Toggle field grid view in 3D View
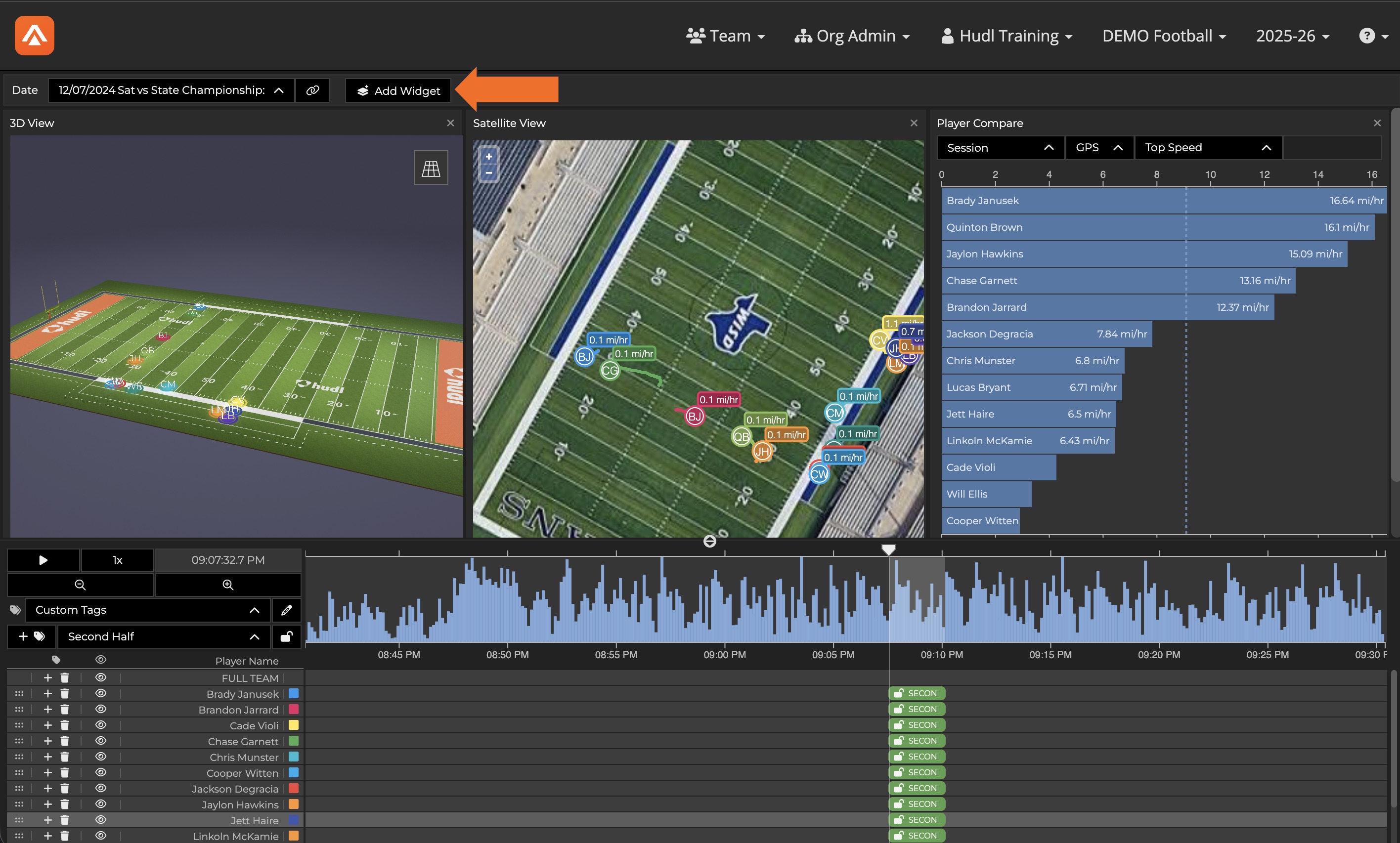Image resolution: width=1400 pixels, height=843 pixels. (x=431, y=168)
